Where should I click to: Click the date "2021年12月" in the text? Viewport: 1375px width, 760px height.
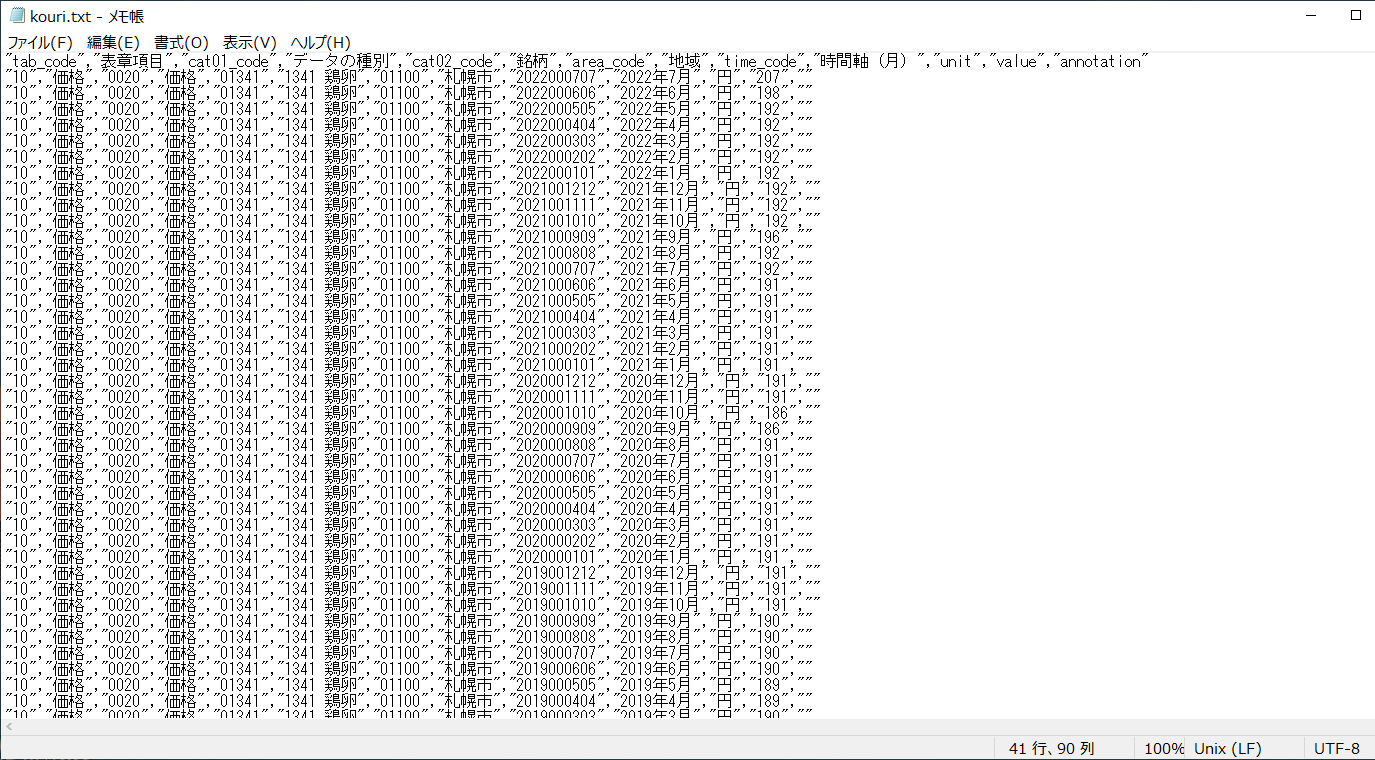pyautogui.click(x=659, y=190)
